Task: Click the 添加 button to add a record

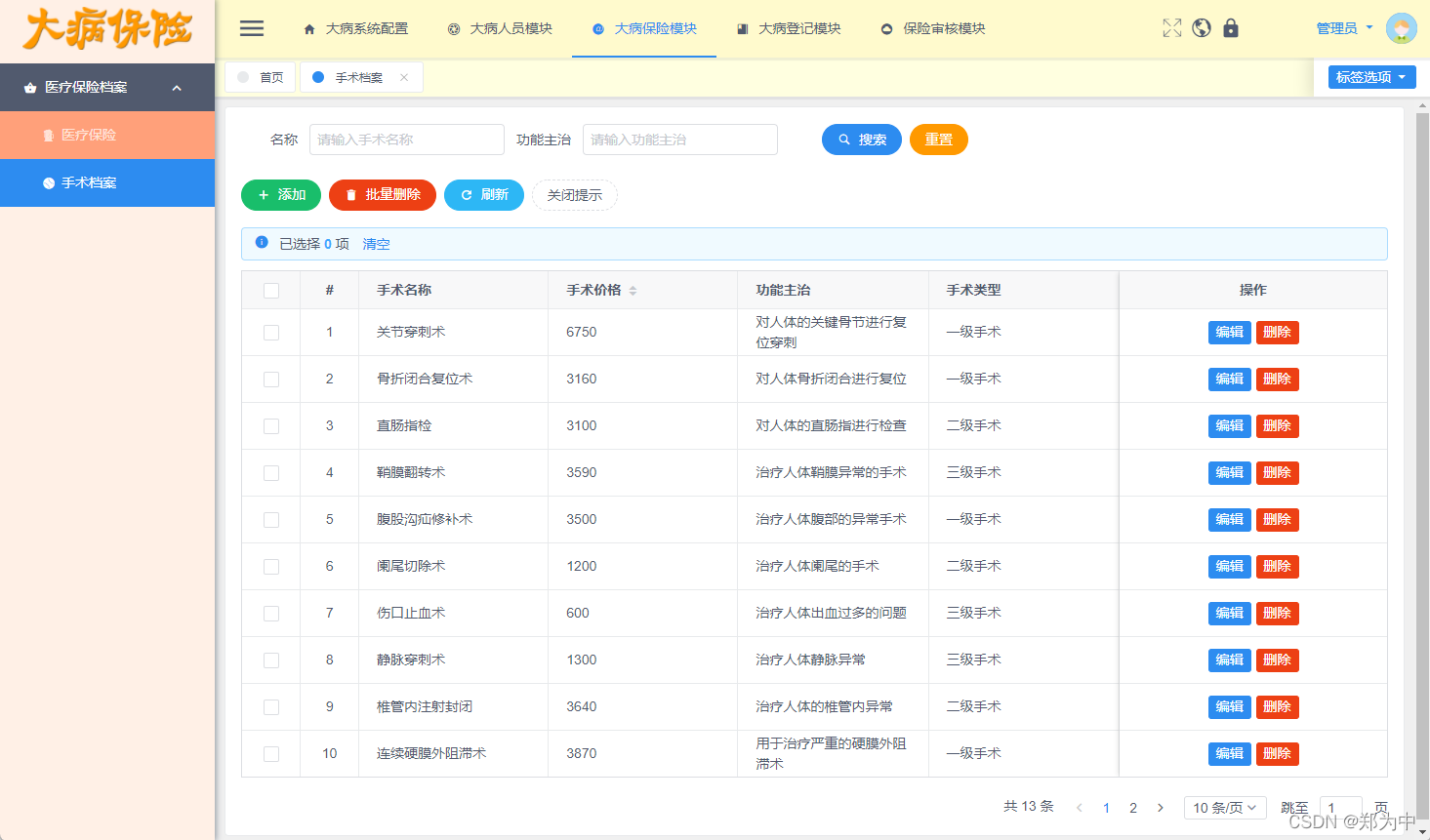Action: click(280, 195)
